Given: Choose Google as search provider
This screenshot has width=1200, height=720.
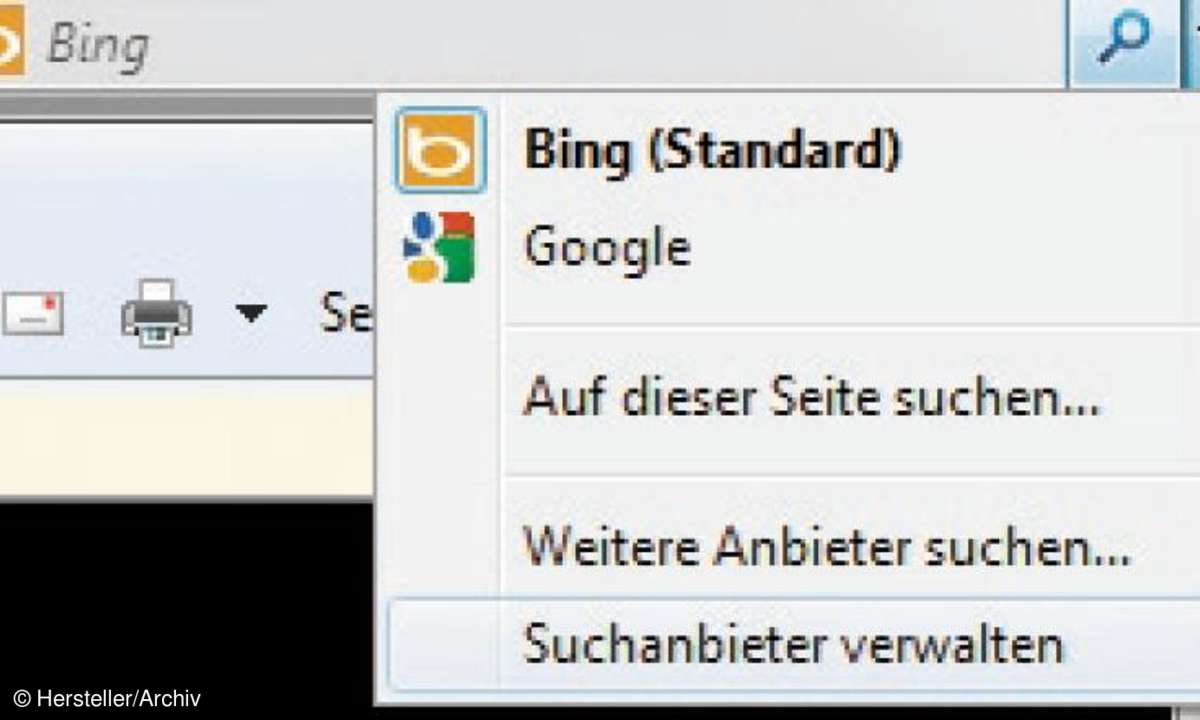Looking at the screenshot, I should (x=607, y=247).
